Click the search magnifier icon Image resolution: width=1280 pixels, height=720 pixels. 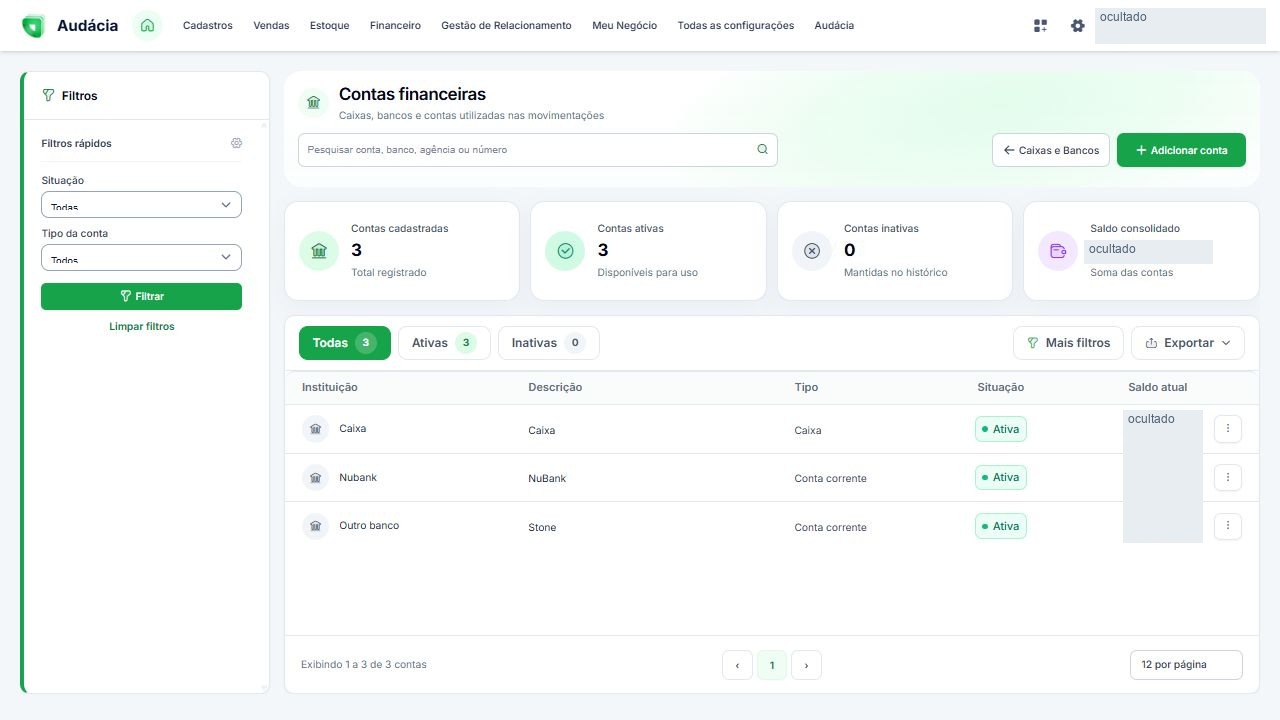762,149
